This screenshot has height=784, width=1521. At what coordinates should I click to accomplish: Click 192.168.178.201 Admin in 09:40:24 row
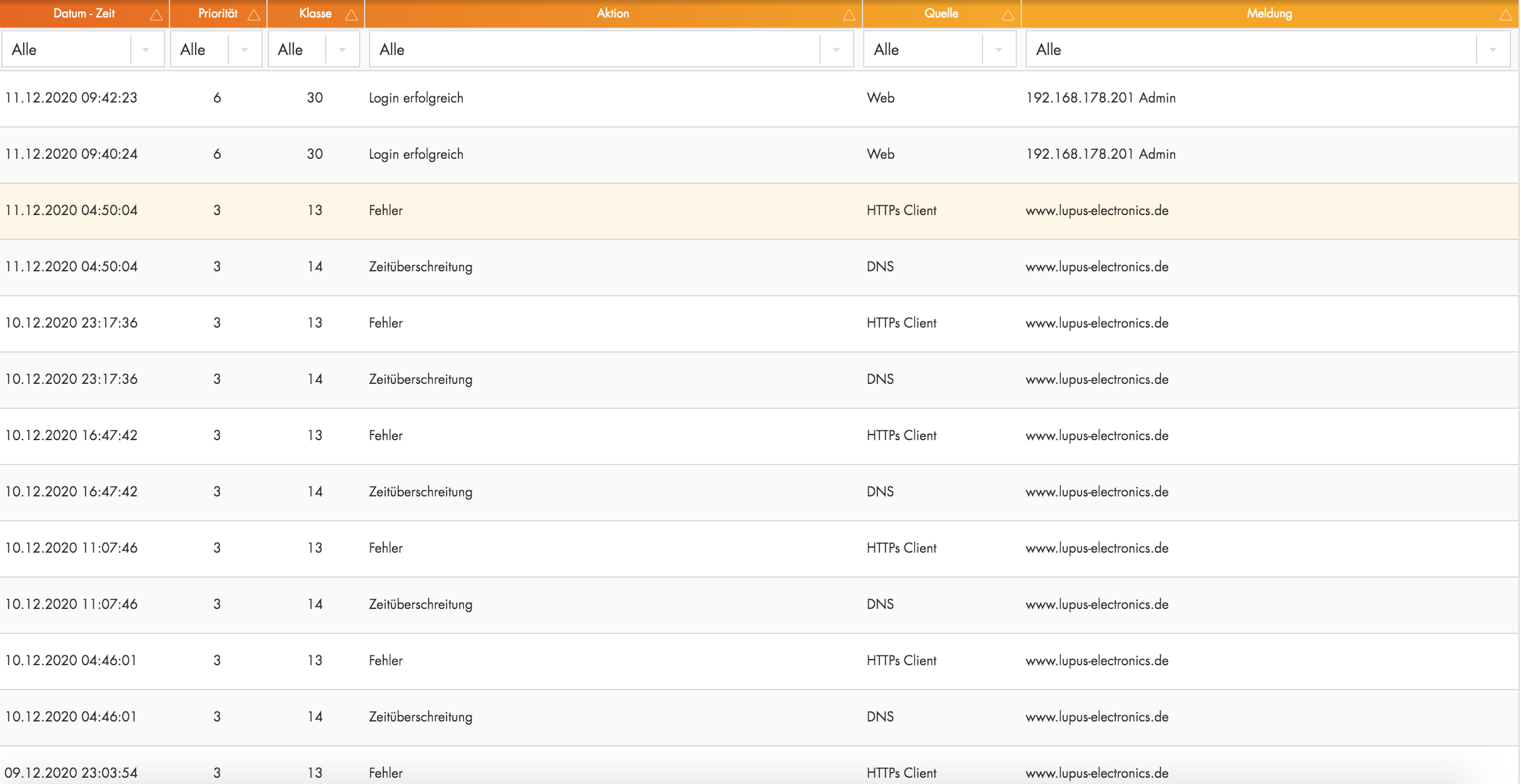[x=1101, y=154]
